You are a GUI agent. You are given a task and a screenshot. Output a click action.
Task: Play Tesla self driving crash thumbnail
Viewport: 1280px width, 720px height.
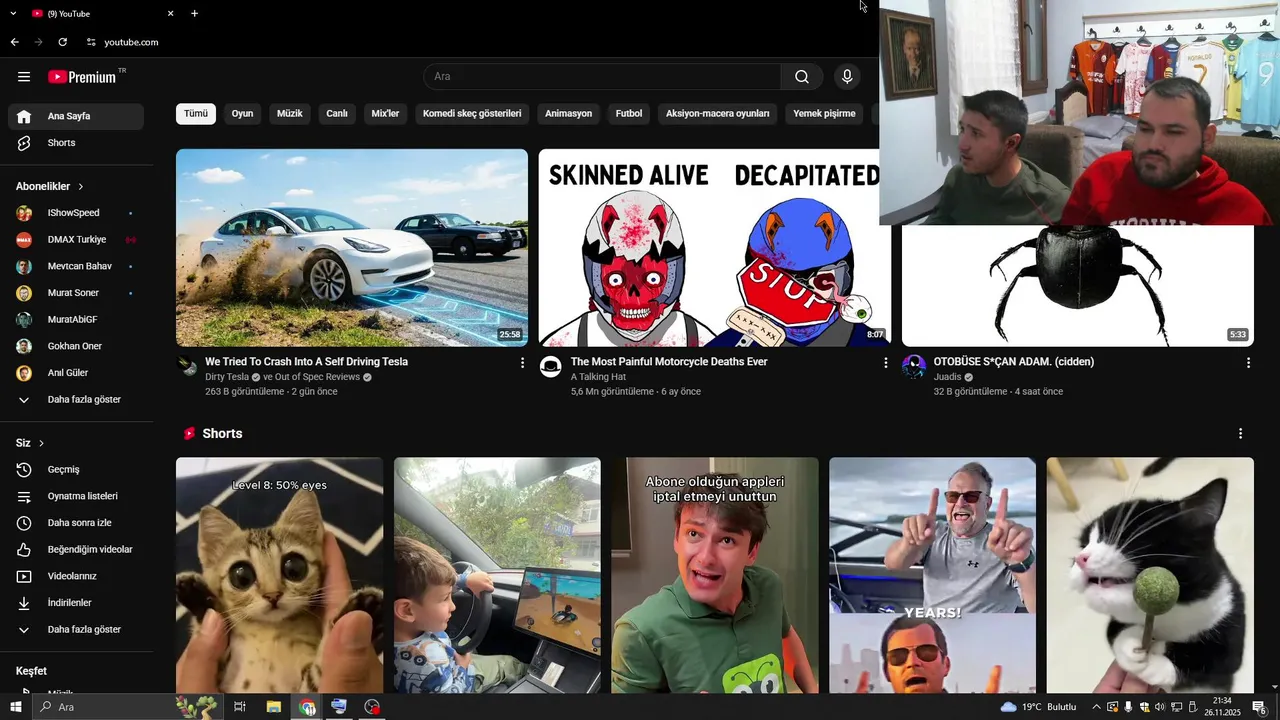[x=352, y=247]
